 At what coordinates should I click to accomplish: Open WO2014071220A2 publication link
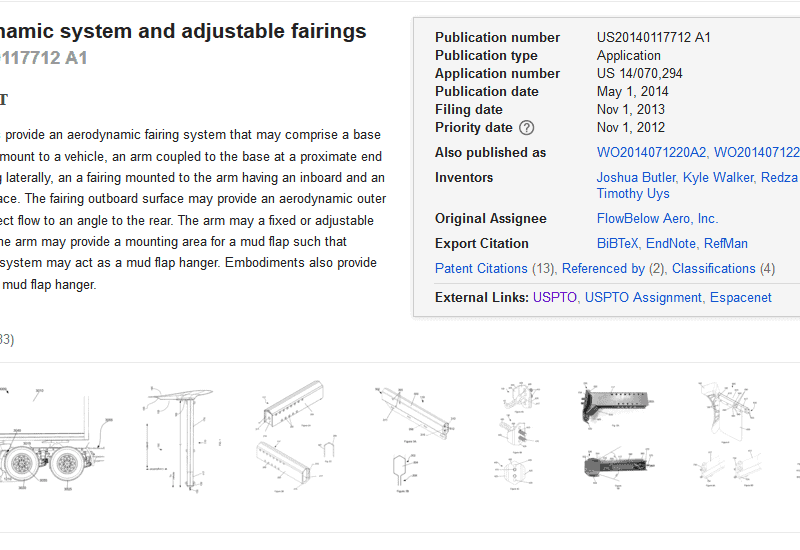pos(651,153)
